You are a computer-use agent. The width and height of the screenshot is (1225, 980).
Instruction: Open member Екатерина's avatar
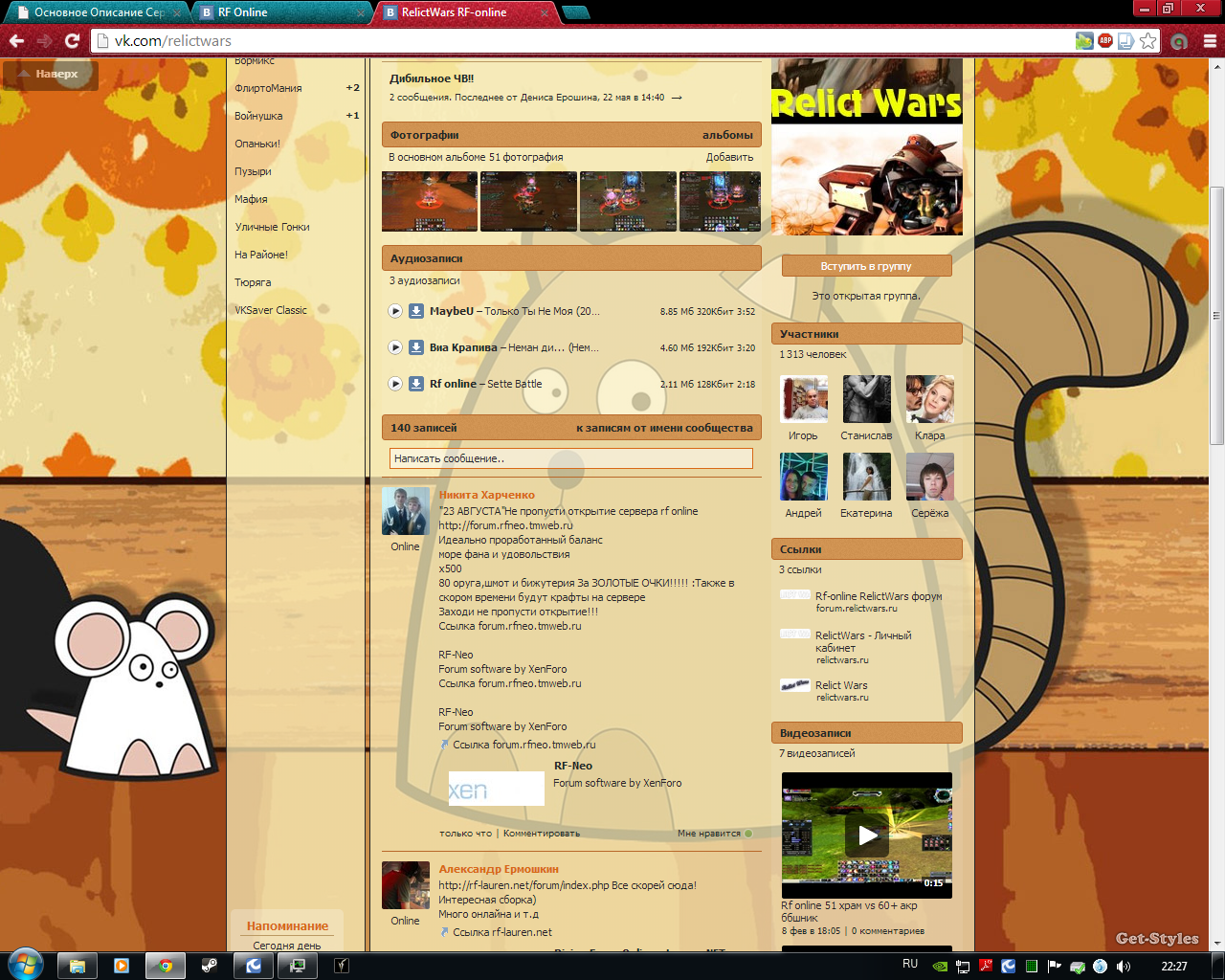pyautogui.click(x=867, y=477)
